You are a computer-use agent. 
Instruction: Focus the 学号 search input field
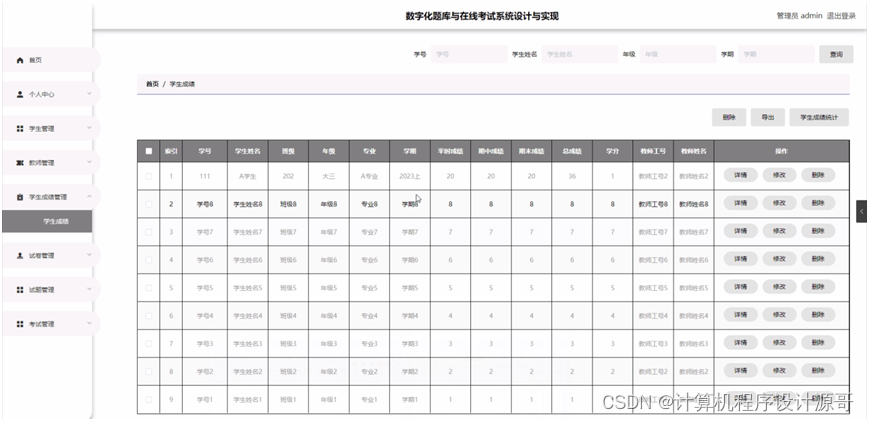coord(469,54)
